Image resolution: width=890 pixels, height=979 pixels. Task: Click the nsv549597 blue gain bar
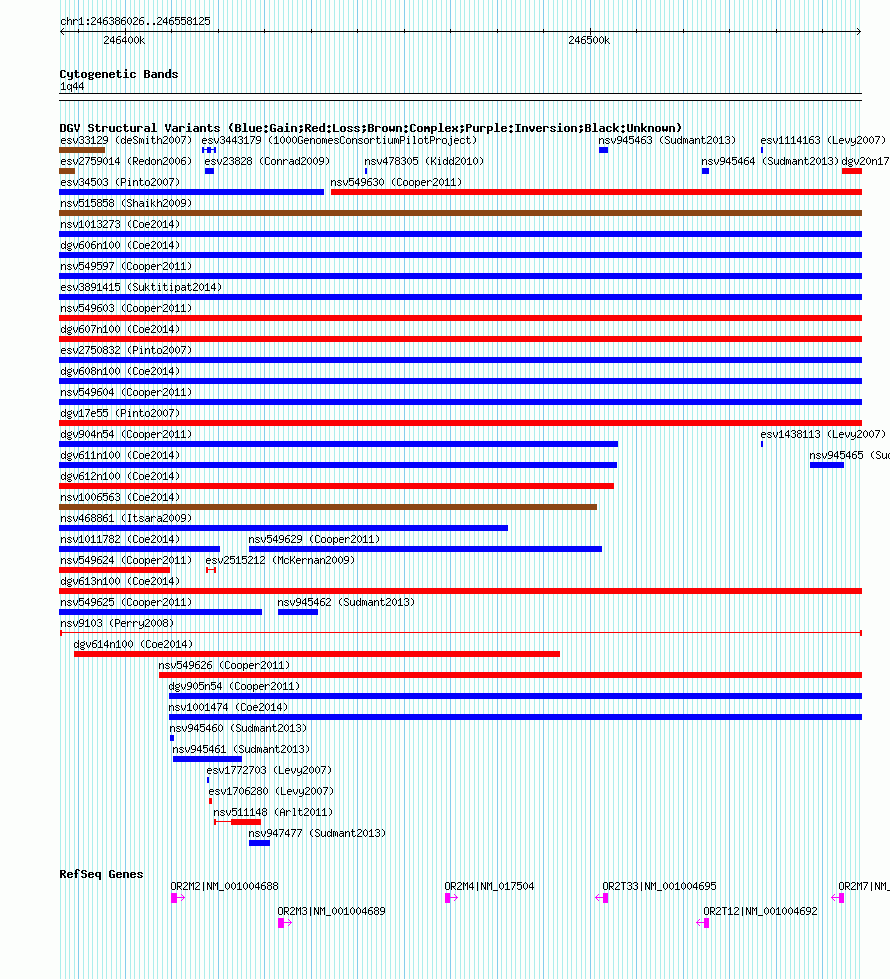pos(460,276)
